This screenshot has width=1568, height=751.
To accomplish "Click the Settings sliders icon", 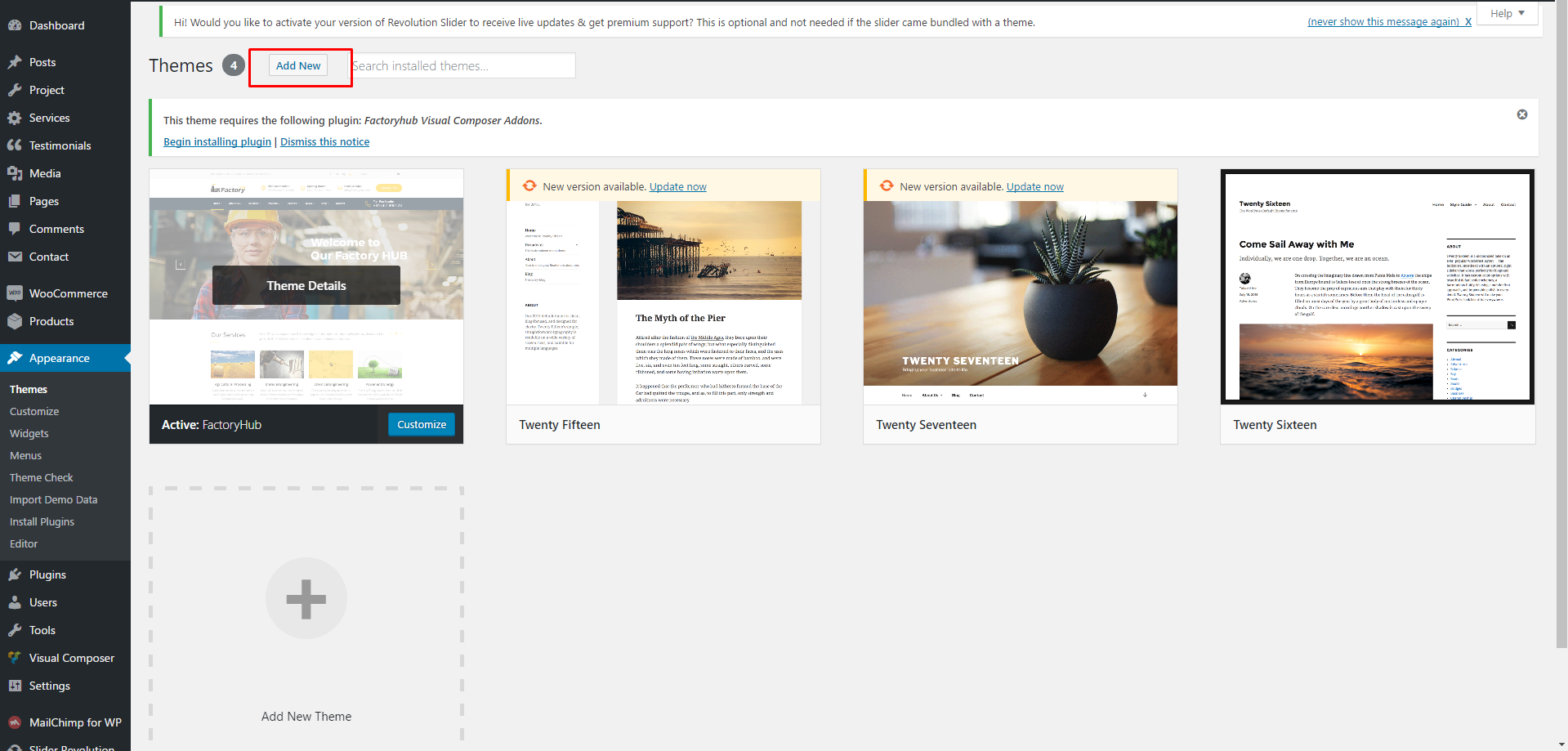I will pos(15,686).
